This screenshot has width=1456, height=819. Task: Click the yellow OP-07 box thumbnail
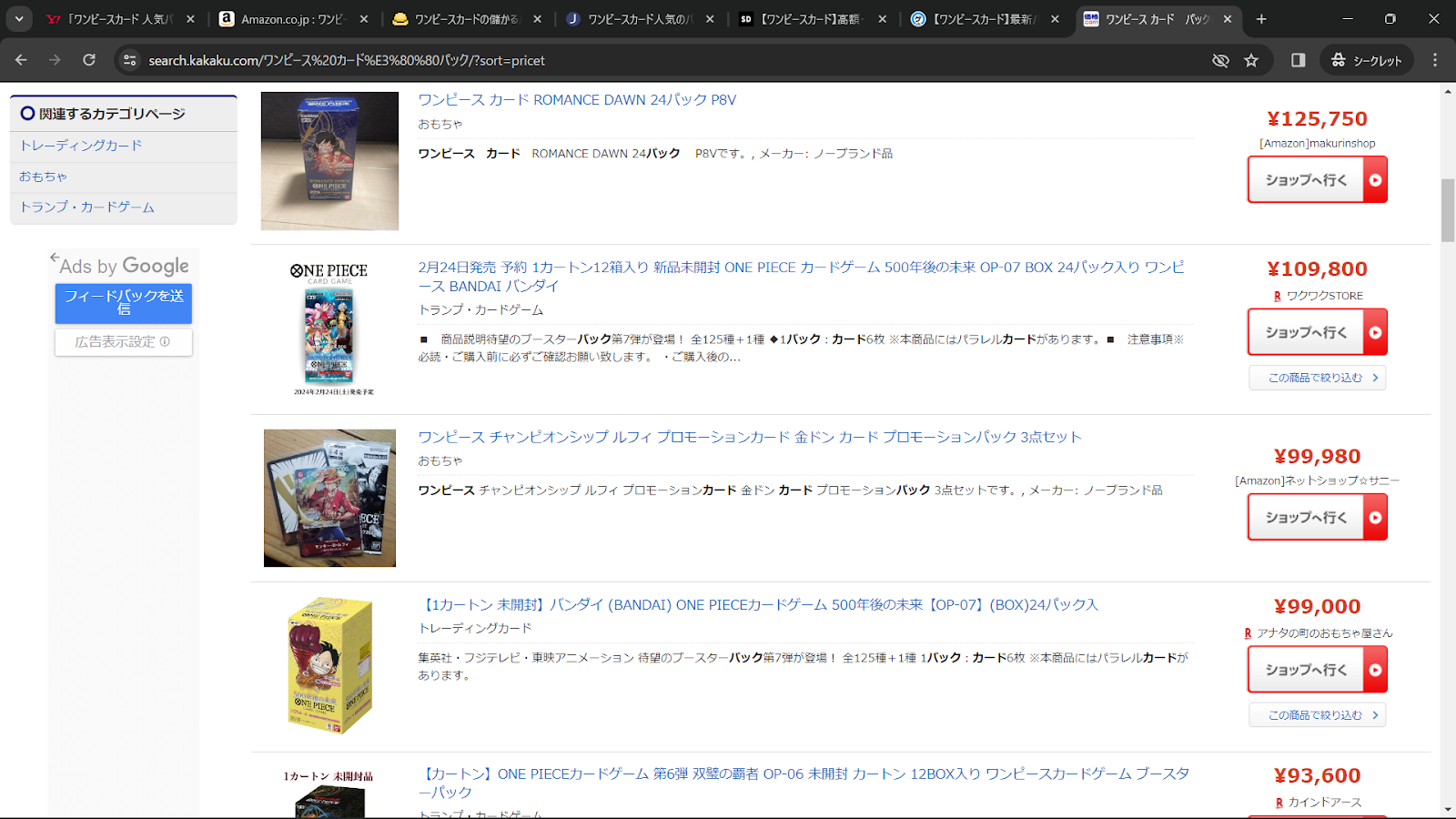point(329,665)
